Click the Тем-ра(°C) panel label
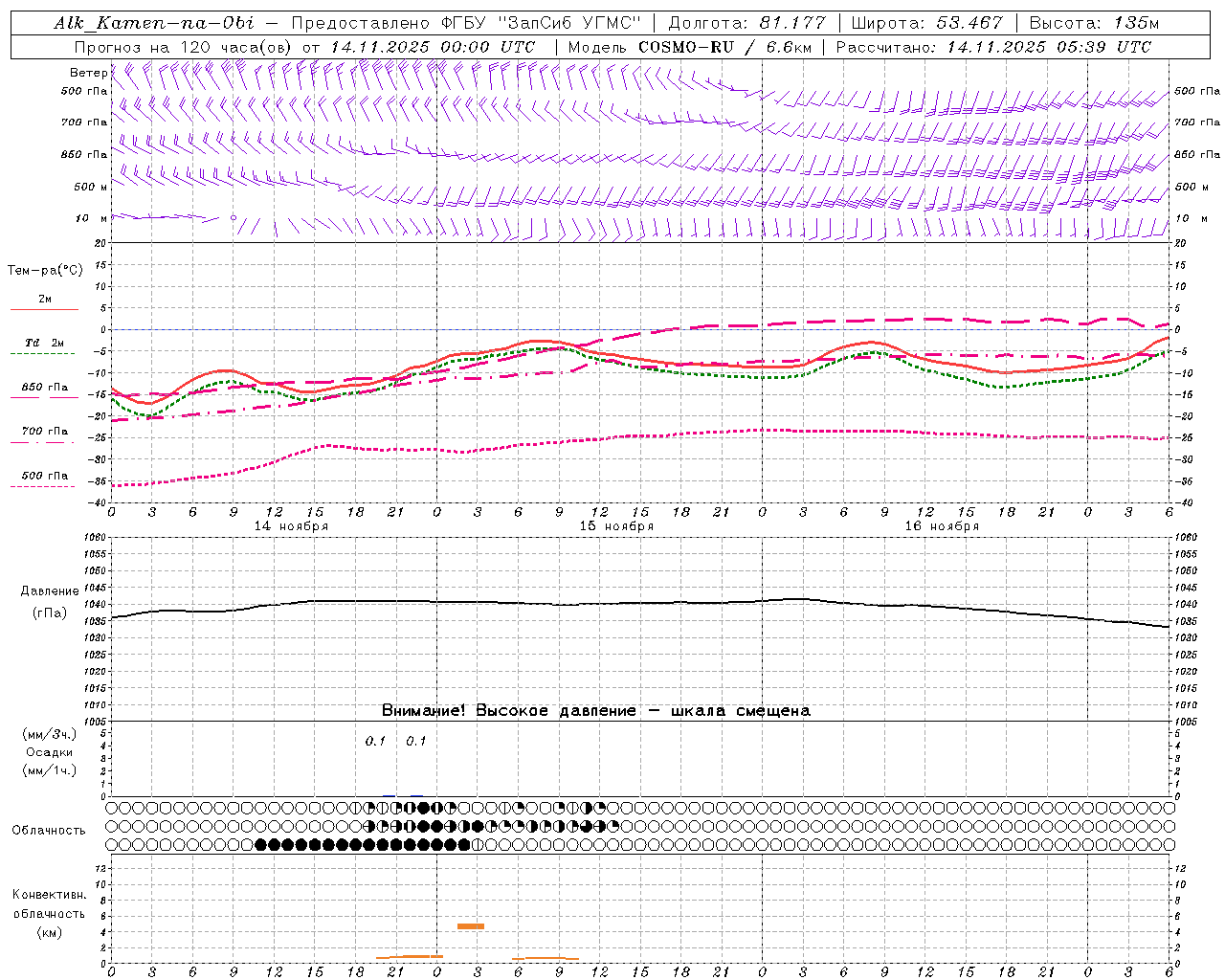This screenshot has height=980, width=1225. [x=45, y=271]
